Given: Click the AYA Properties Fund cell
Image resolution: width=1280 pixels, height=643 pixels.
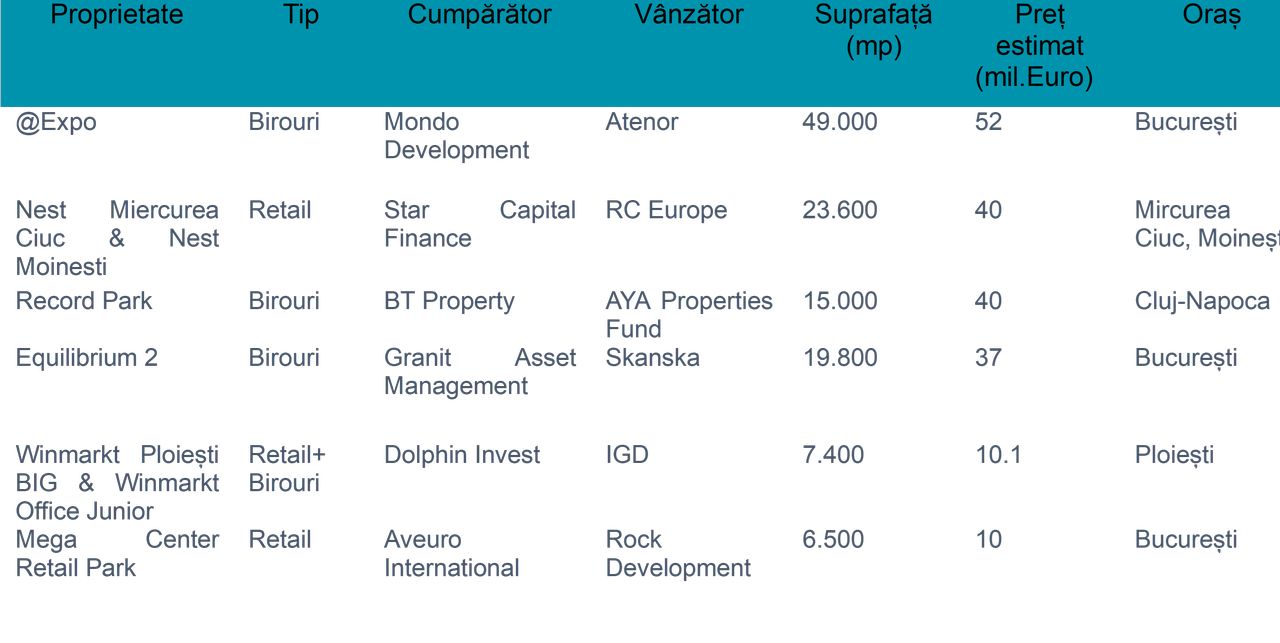Looking at the screenshot, I should 689,315.
